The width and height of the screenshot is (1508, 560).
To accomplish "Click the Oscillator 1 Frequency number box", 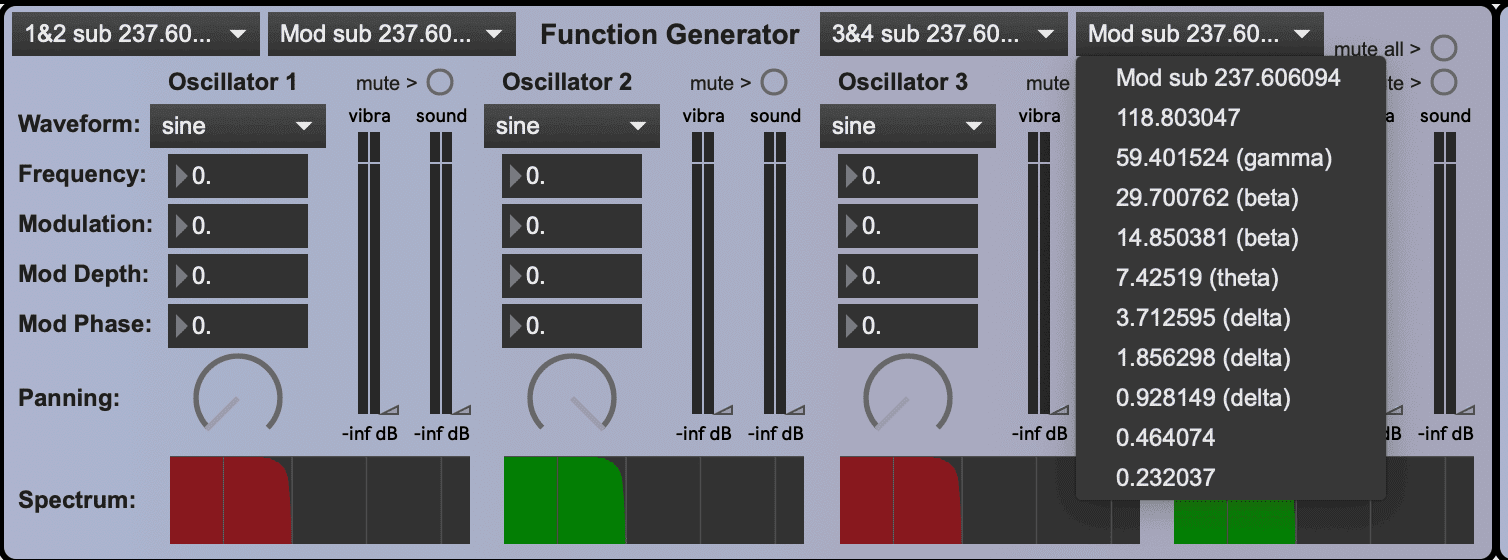I will [x=238, y=176].
